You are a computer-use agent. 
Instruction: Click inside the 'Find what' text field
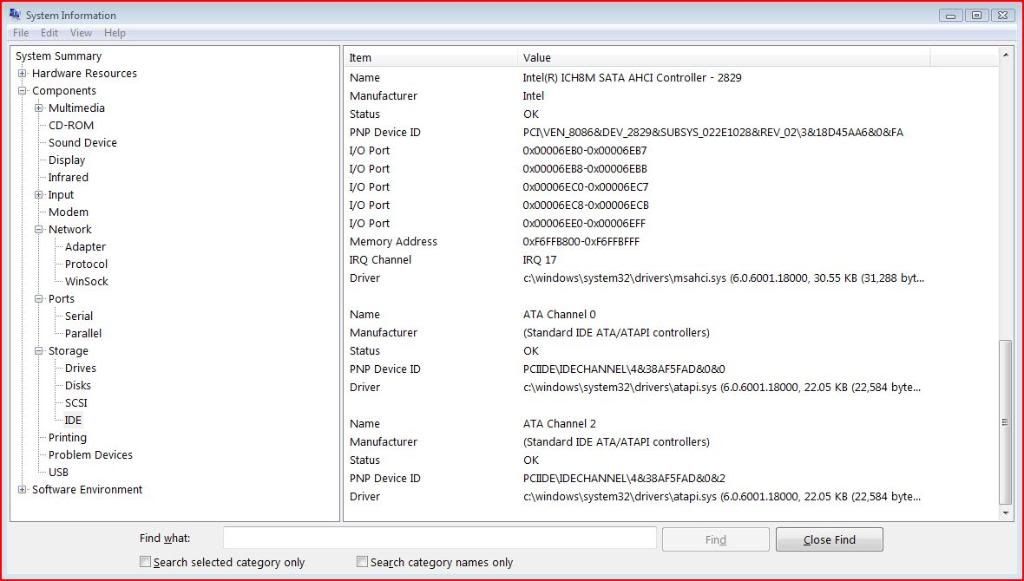[439, 539]
